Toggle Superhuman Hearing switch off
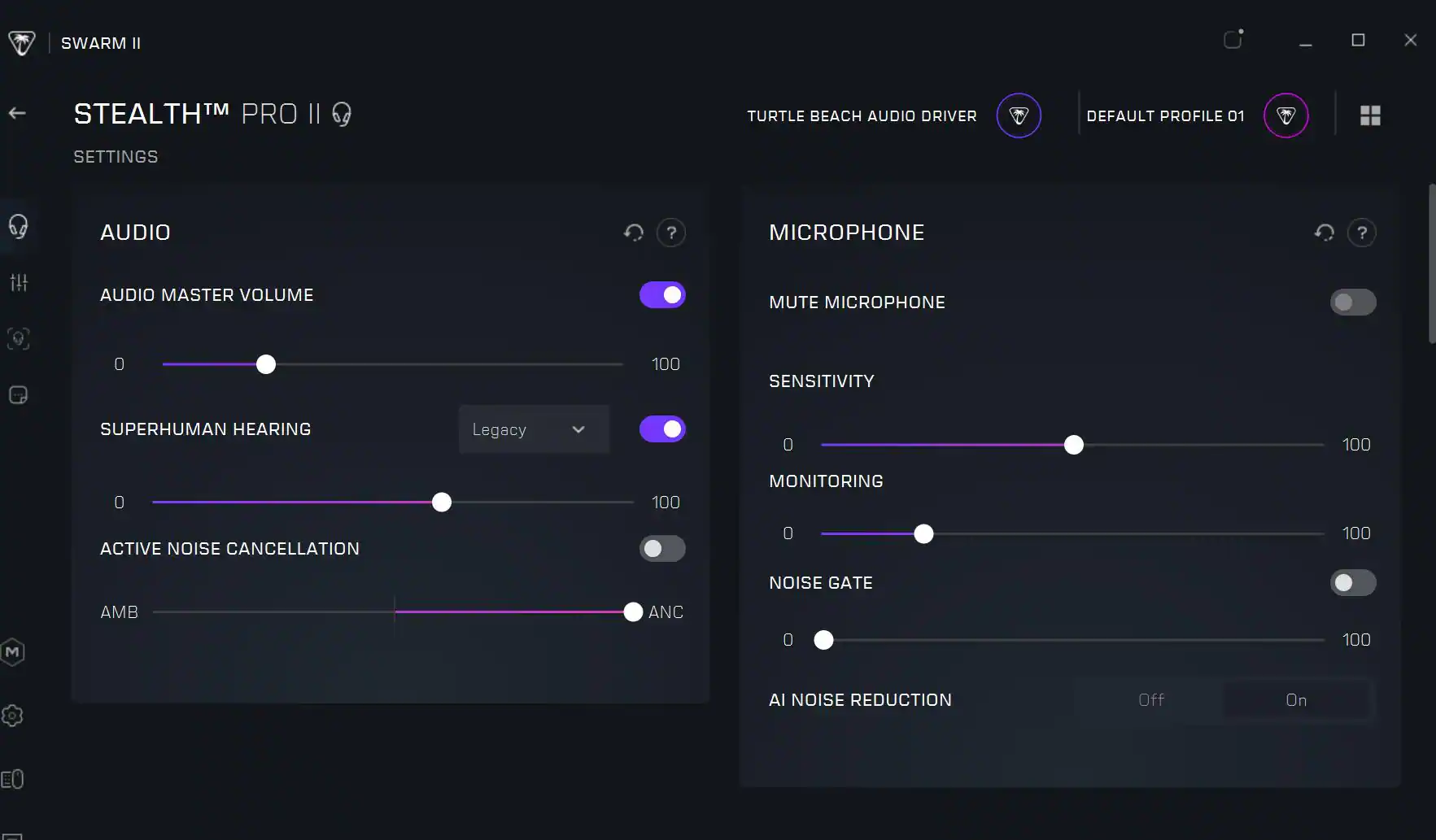This screenshot has height=840, width=1436. tap(662, 429)
